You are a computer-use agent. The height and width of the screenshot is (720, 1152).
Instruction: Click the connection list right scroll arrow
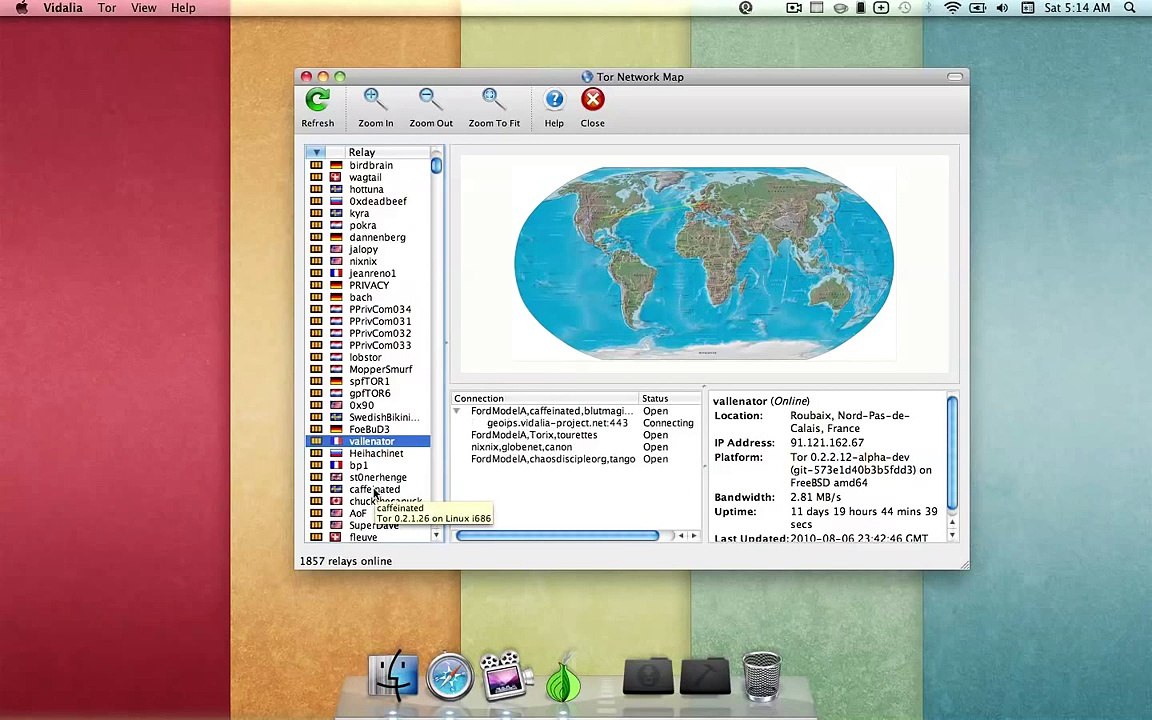(694, 536)
